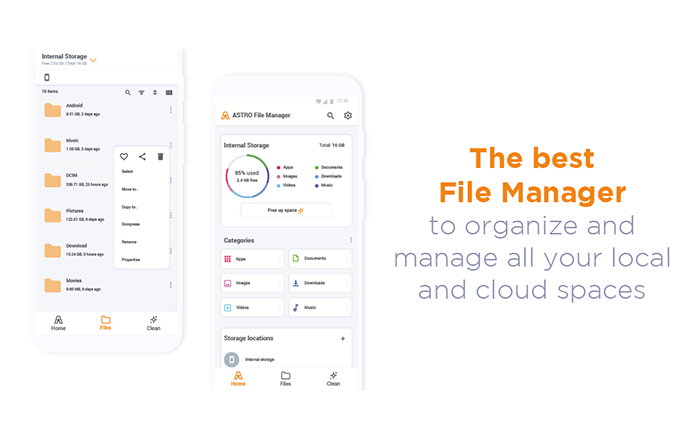The width and height of the screenshot is (700, 440).
Task: Open Categories three-dot options menu
Action: pyautogui.click(x=350, y=240)
